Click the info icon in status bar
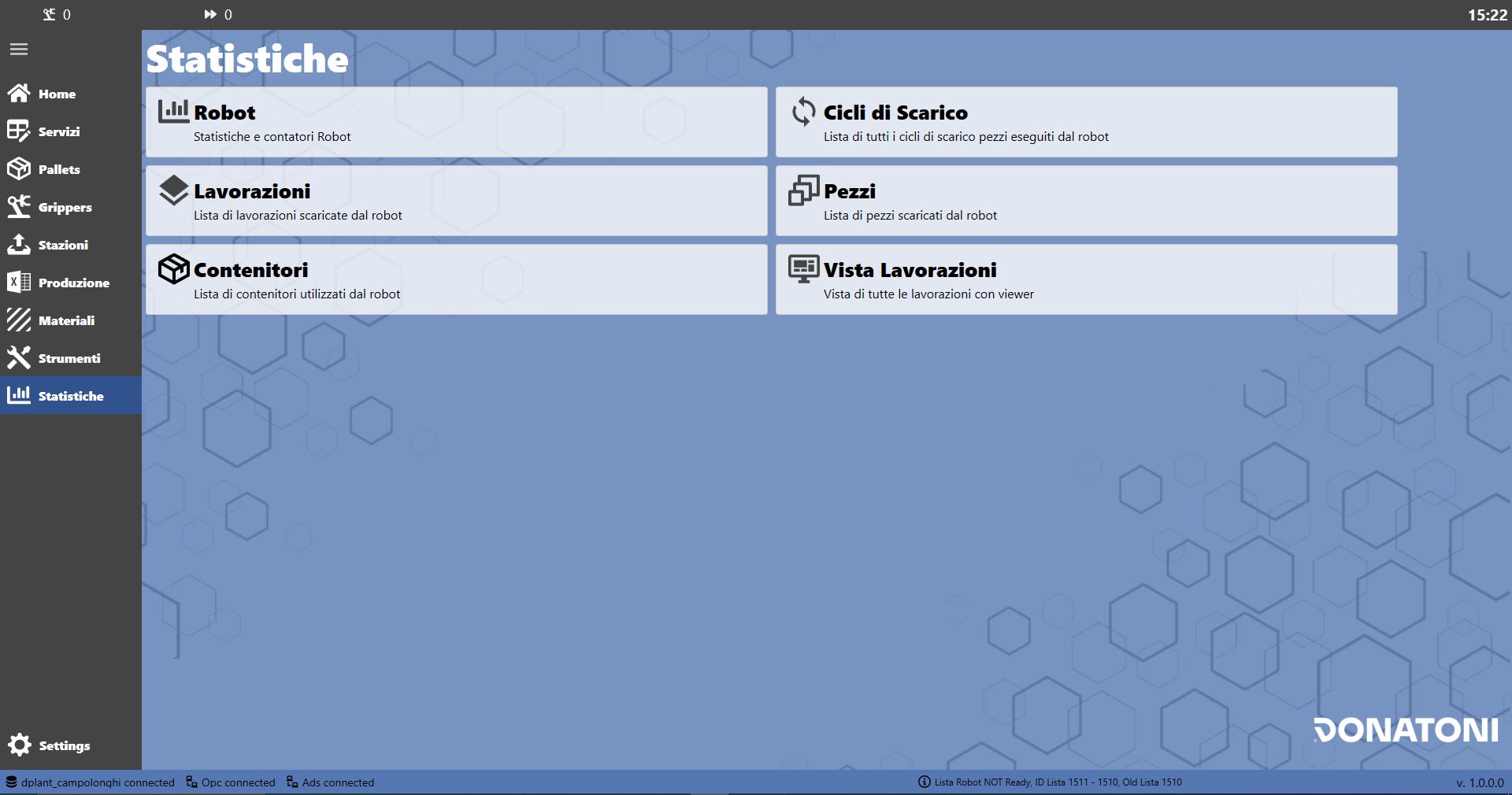 coord(925,782)
